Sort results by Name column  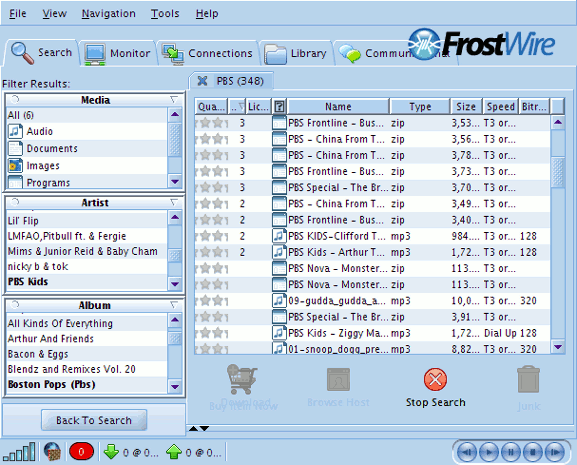pos(338,107)
